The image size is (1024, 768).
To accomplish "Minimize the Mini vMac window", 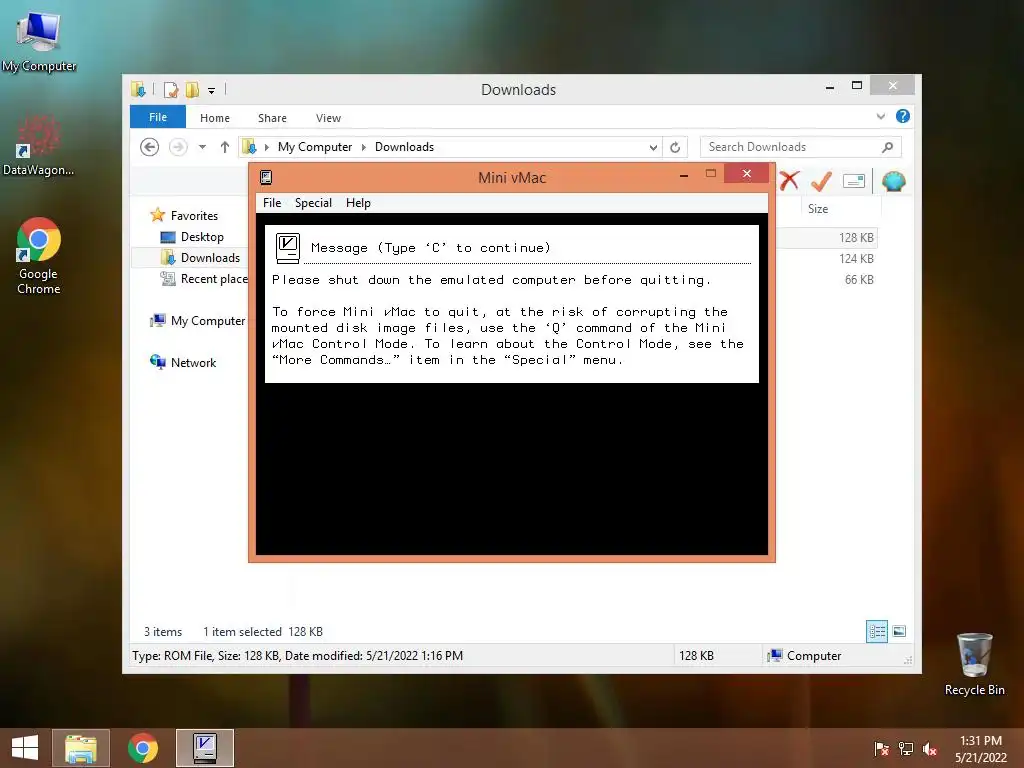I will [x=684, y=174].
